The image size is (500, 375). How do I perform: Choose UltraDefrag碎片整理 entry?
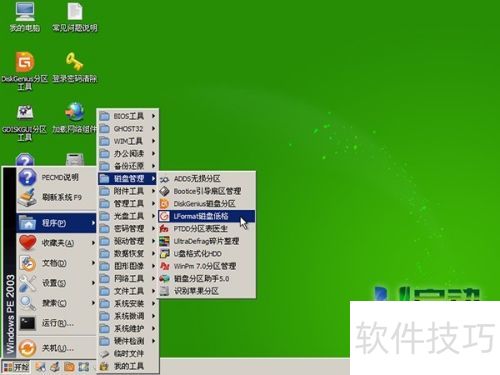pyautogui.click(x=207, y=241)
